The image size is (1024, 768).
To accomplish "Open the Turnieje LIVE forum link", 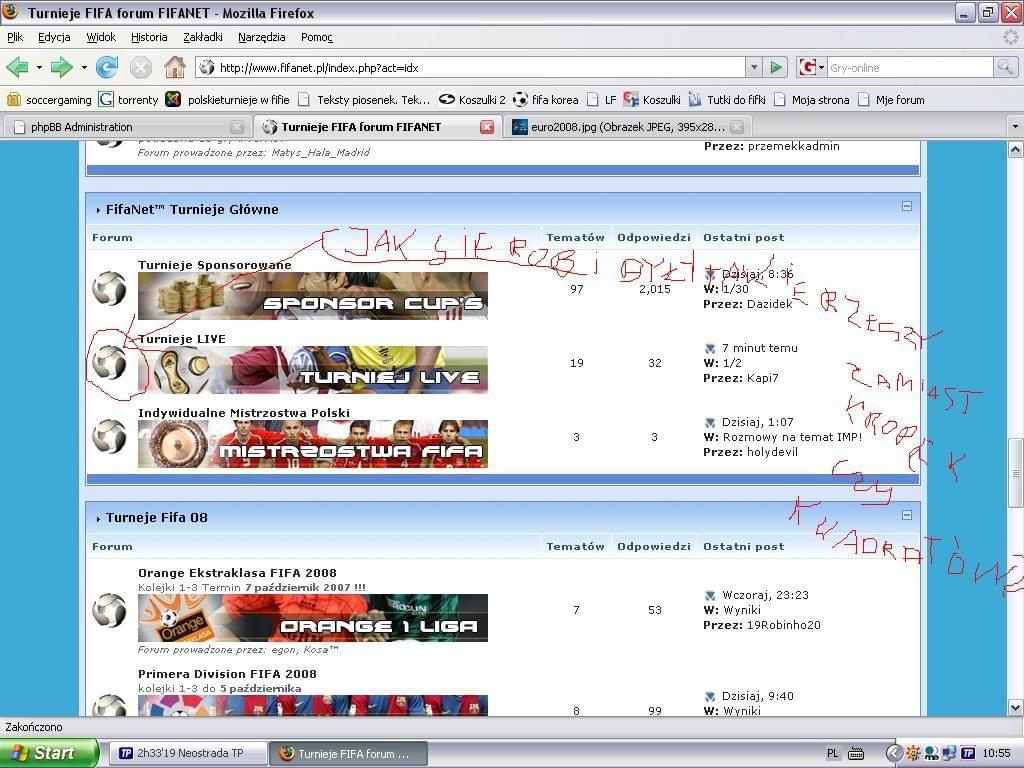I will 182,339.
